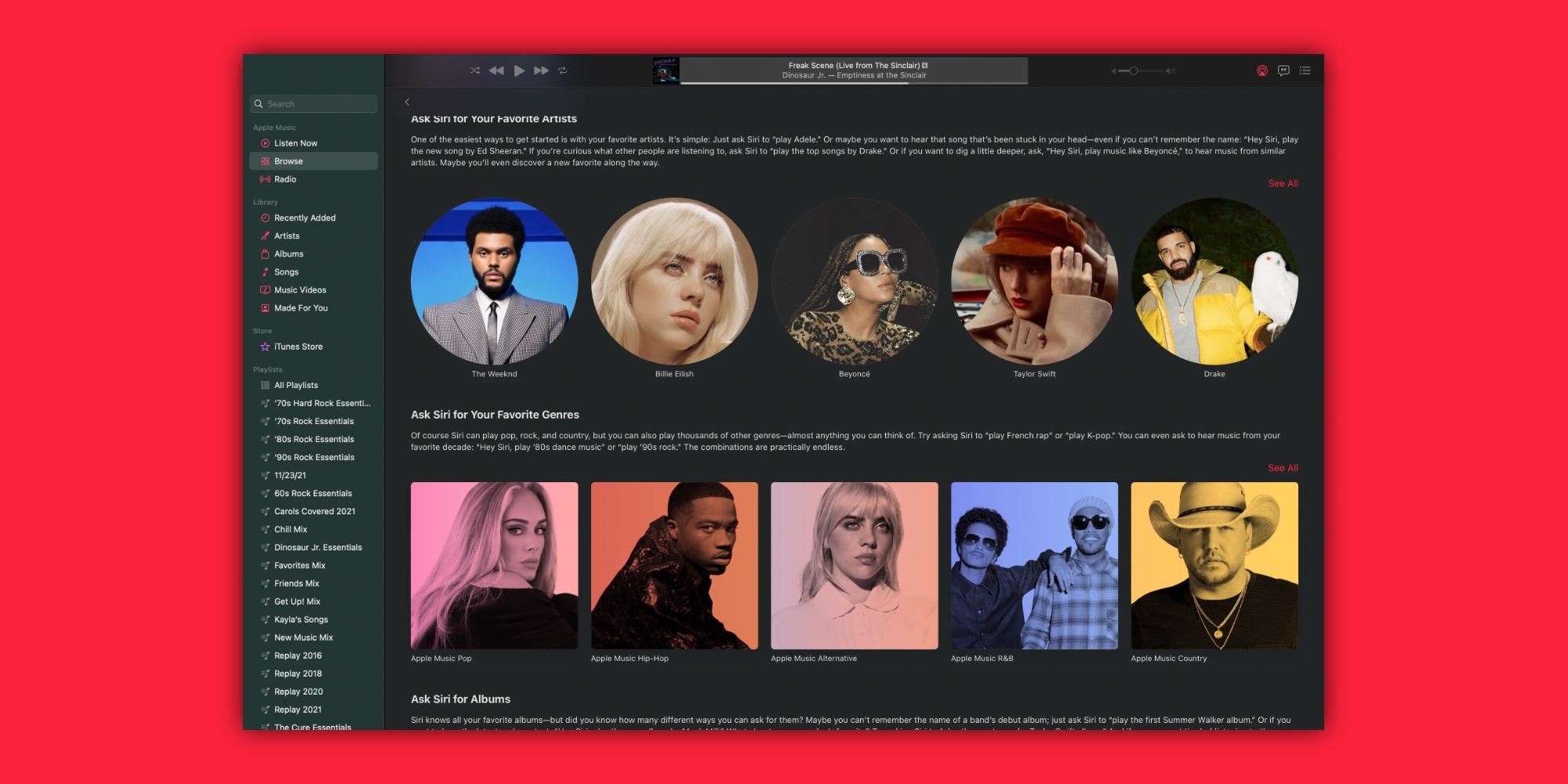This screenshot has height=784, width=1568.
Task: Click inside the Search field
Action: coord(313,103)
